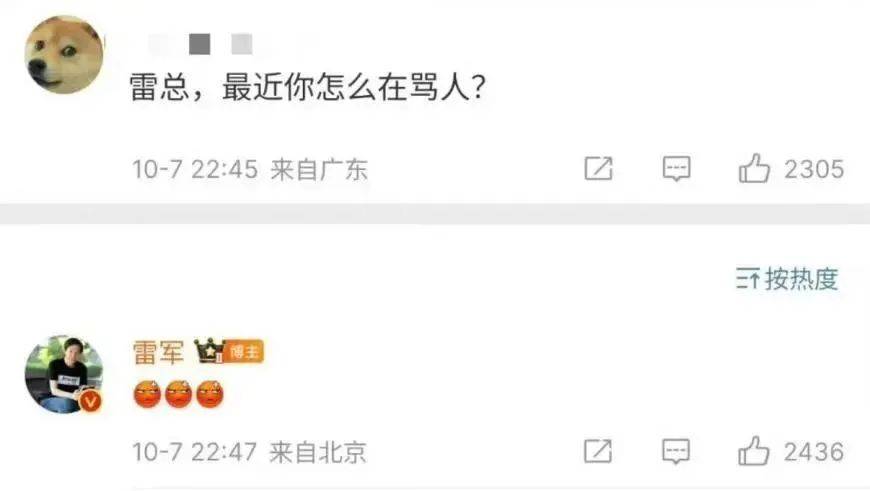This screenshot has height=491, width=870.
Task: Change sort order via 按热度
Action: [x=787, y=279]
